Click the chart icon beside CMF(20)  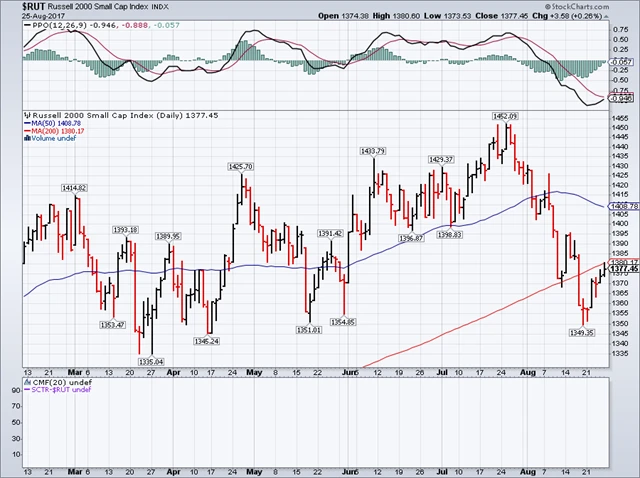click(27, 382)
